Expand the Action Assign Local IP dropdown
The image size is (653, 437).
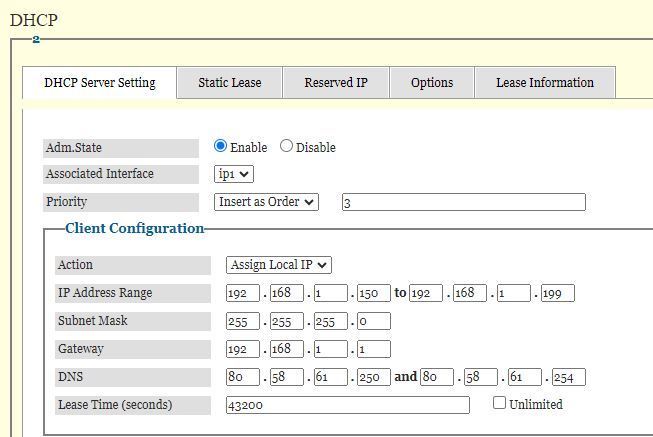(279, 265)
